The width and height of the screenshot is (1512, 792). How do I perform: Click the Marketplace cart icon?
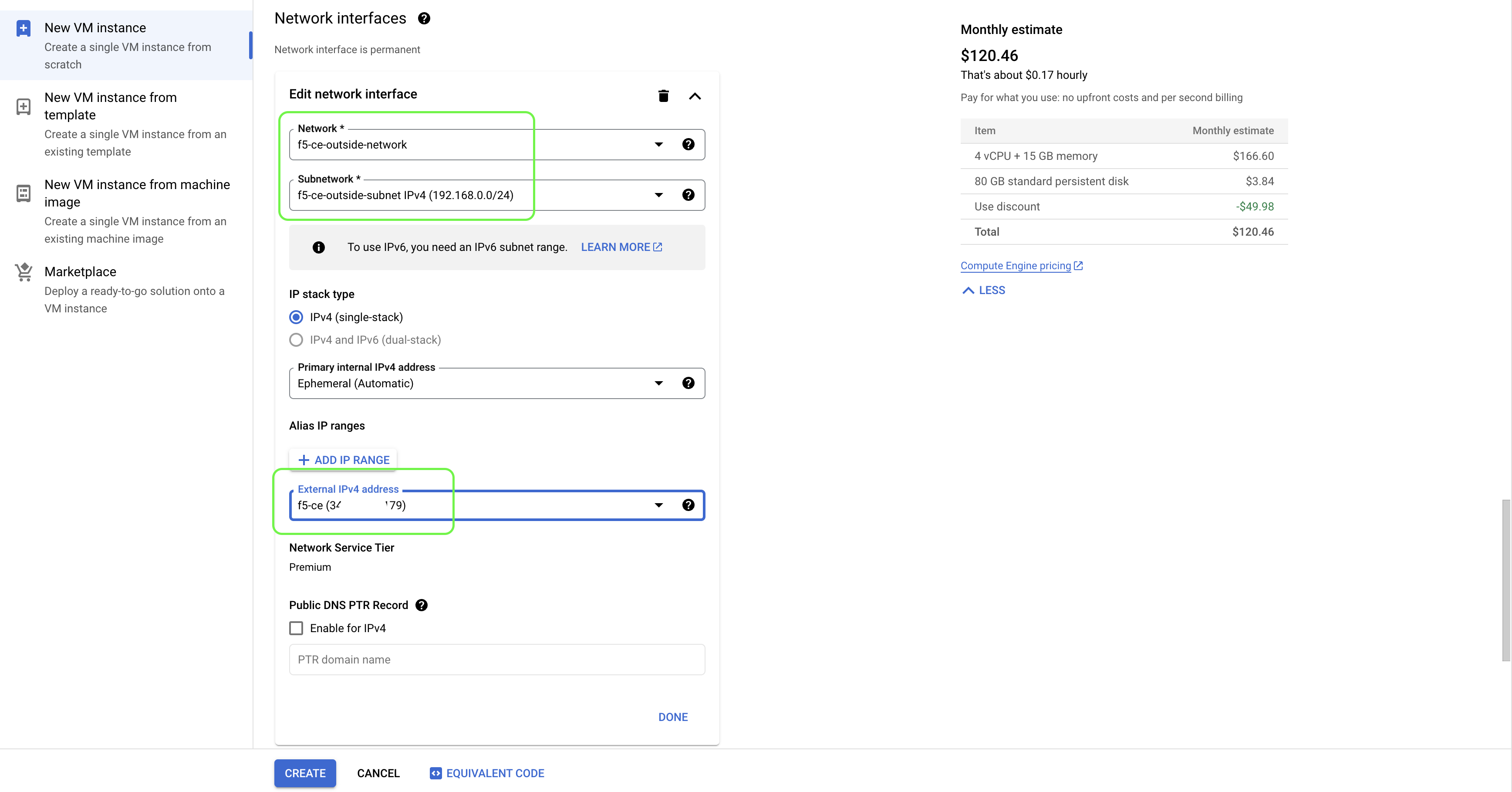pos(24,272)
